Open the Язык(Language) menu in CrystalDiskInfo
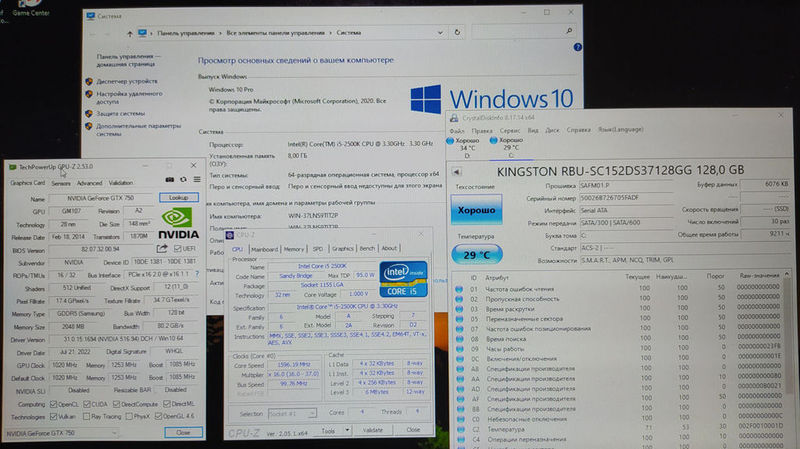 point(620,130)
